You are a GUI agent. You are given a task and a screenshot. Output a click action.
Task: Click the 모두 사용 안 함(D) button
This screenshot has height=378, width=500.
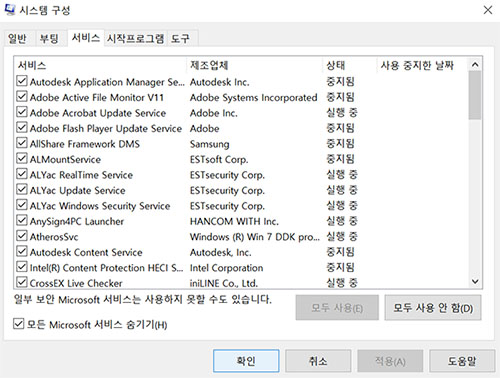433,308
